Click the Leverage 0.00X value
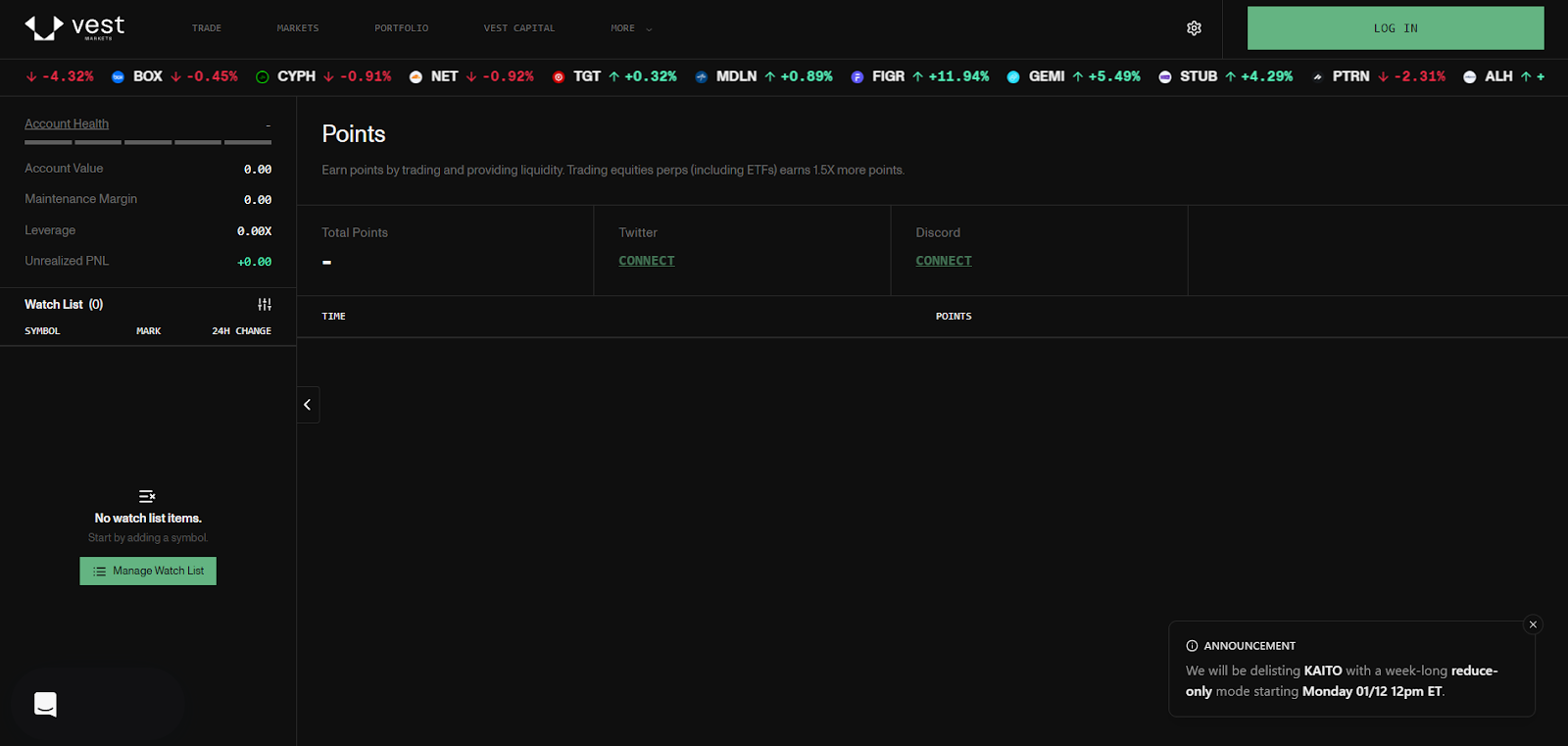This screenshot has height=746, width=1568. [x=255, y=231]
